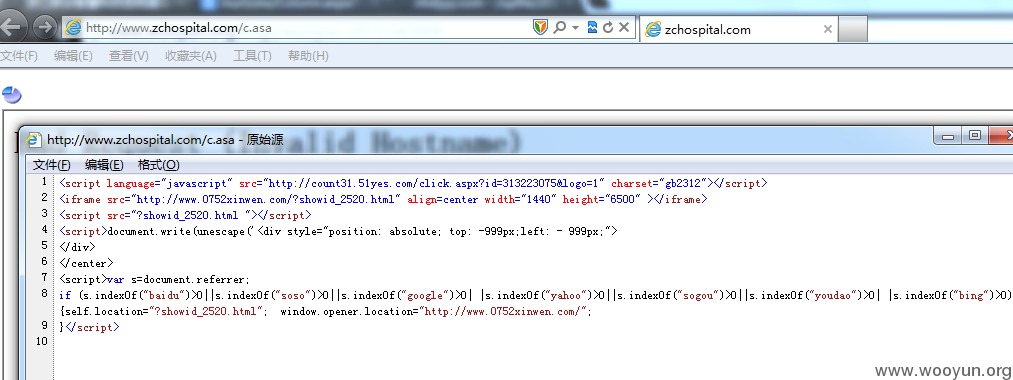Open the browser 文件(F) menu
This screenshot has height=380, width=1013.
pos(19,56)
